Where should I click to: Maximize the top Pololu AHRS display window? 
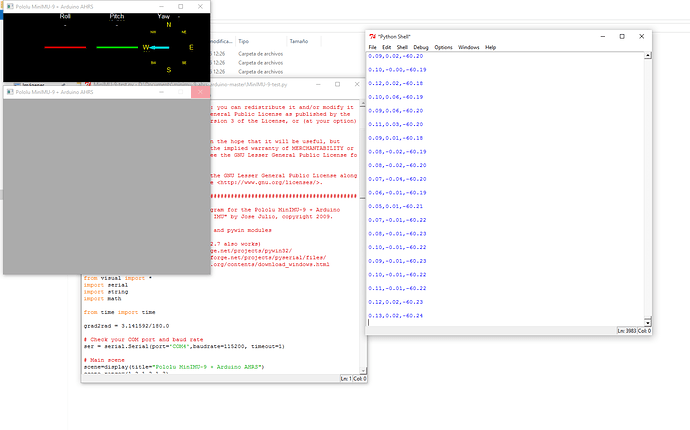(180, 5)
